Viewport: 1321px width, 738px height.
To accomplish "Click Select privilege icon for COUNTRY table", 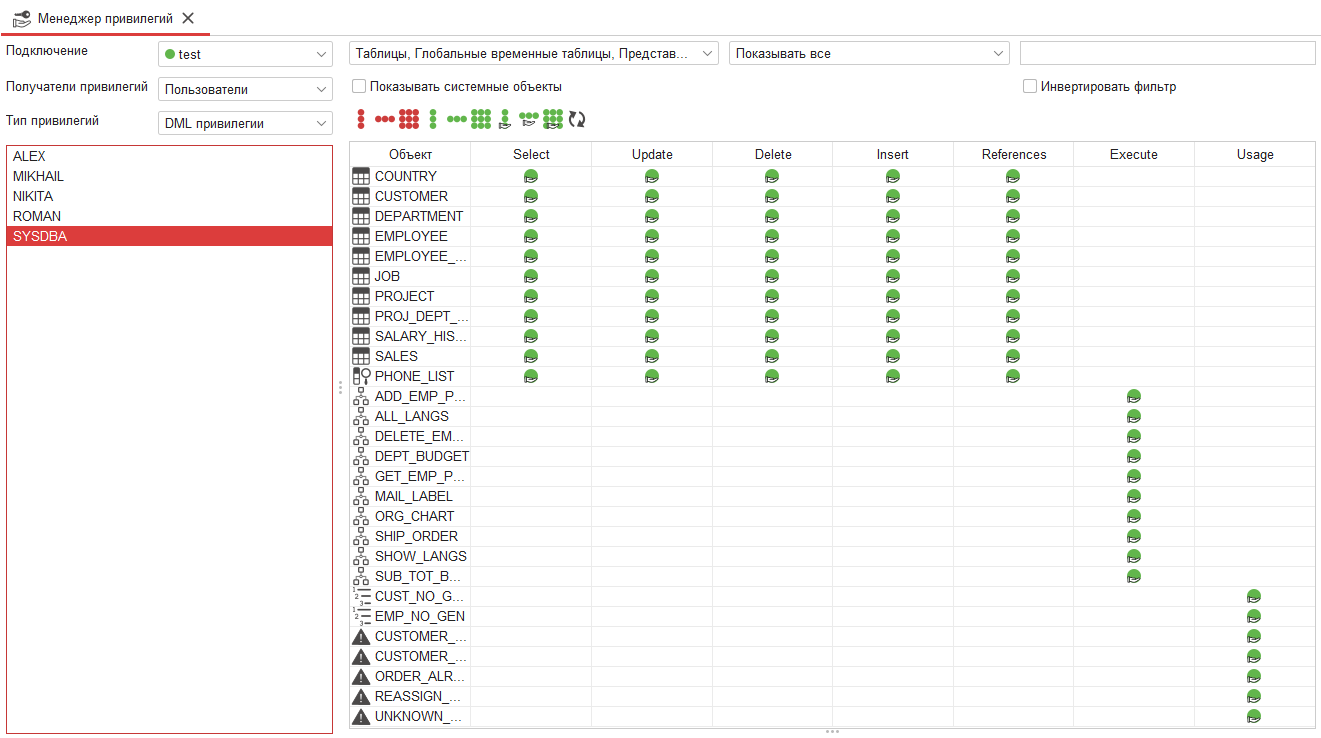I will tap(531, 176).
